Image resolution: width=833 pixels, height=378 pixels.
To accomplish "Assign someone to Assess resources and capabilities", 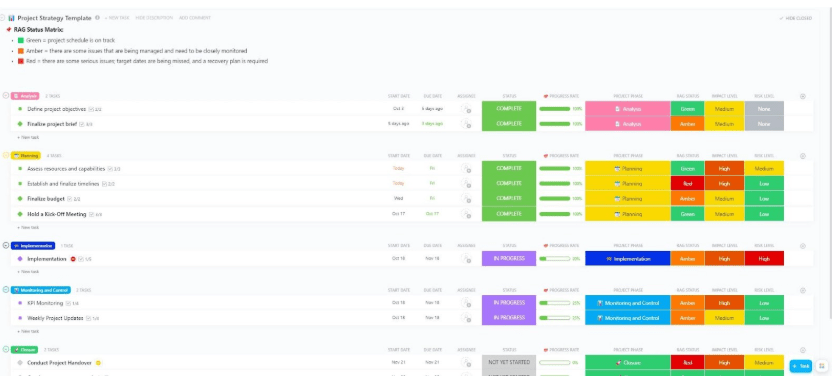I will pyautogui.click(x=466, y=169).
